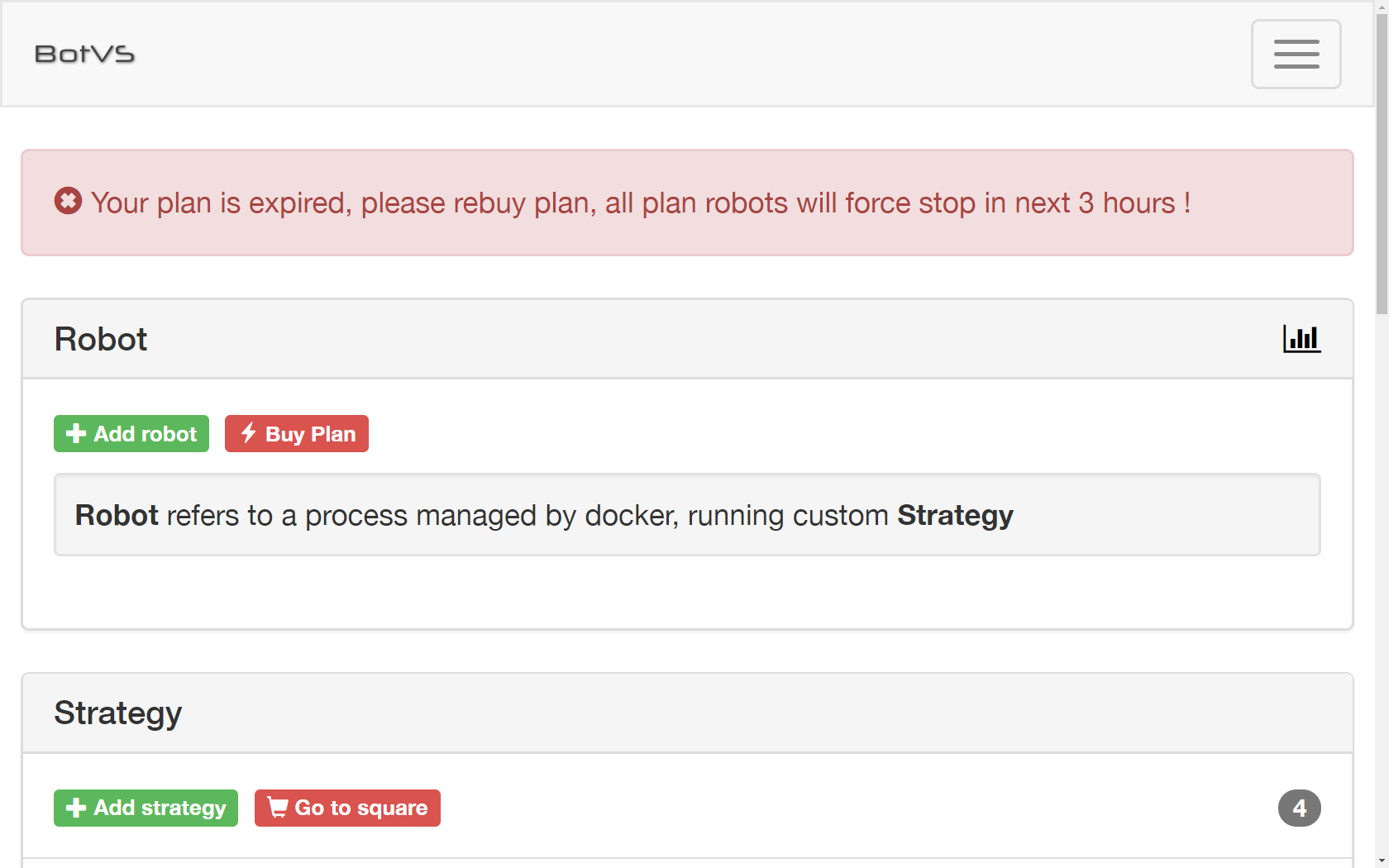Image resolution: width=1389 pixels, height=868 pixels.
Task: Click the lightning bolt icon on Buy Plan
Action: (x=248, y=432)
